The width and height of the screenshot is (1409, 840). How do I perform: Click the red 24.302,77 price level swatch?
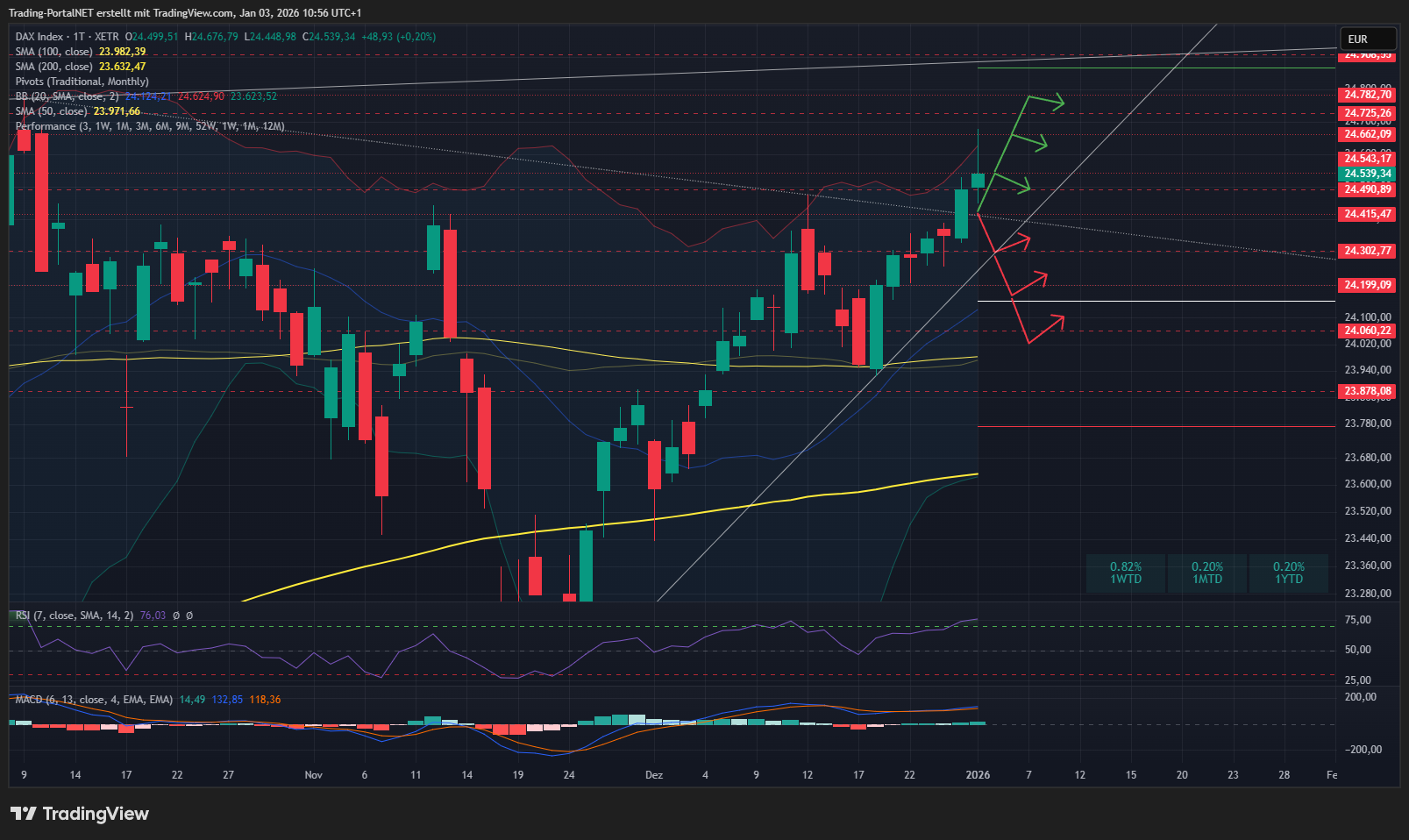[1368, 251]
